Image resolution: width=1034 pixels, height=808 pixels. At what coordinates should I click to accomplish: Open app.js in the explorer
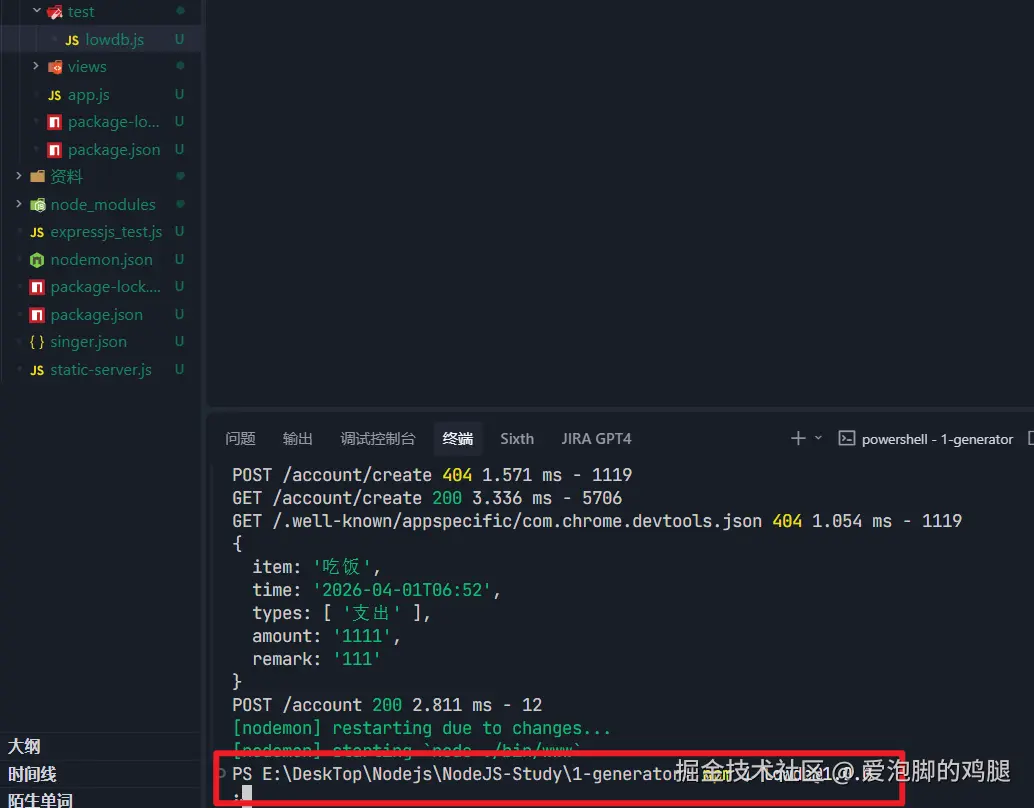tap(88, 95)
